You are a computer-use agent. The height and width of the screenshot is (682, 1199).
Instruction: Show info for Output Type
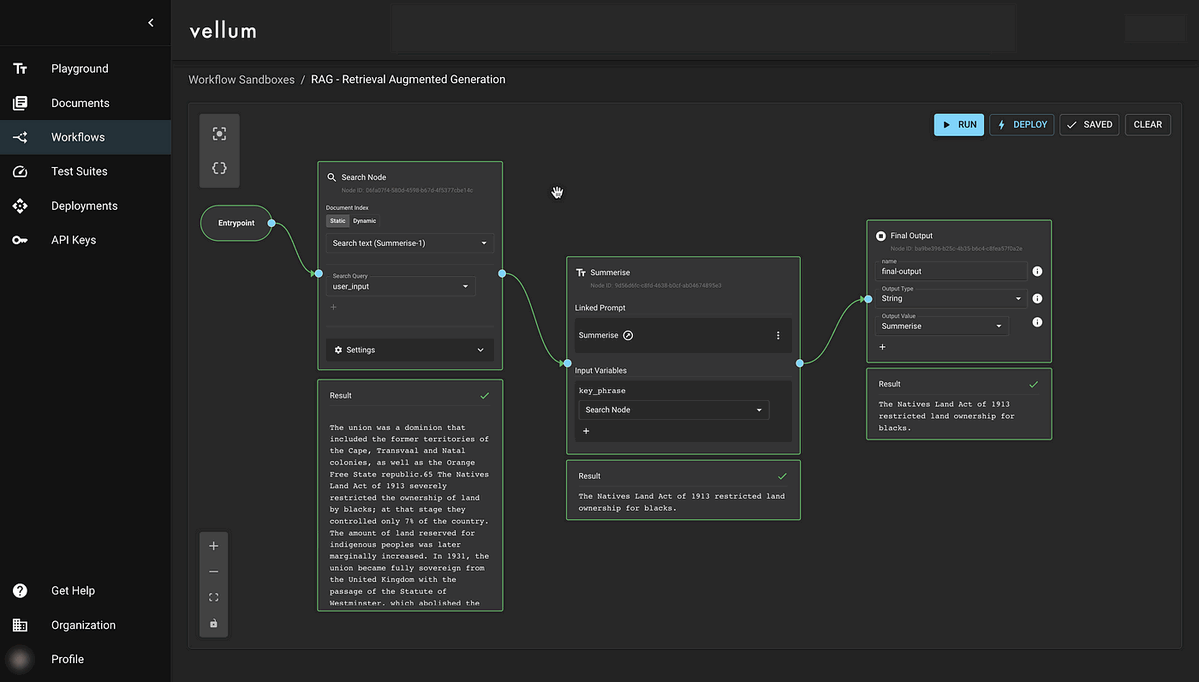1038,299
